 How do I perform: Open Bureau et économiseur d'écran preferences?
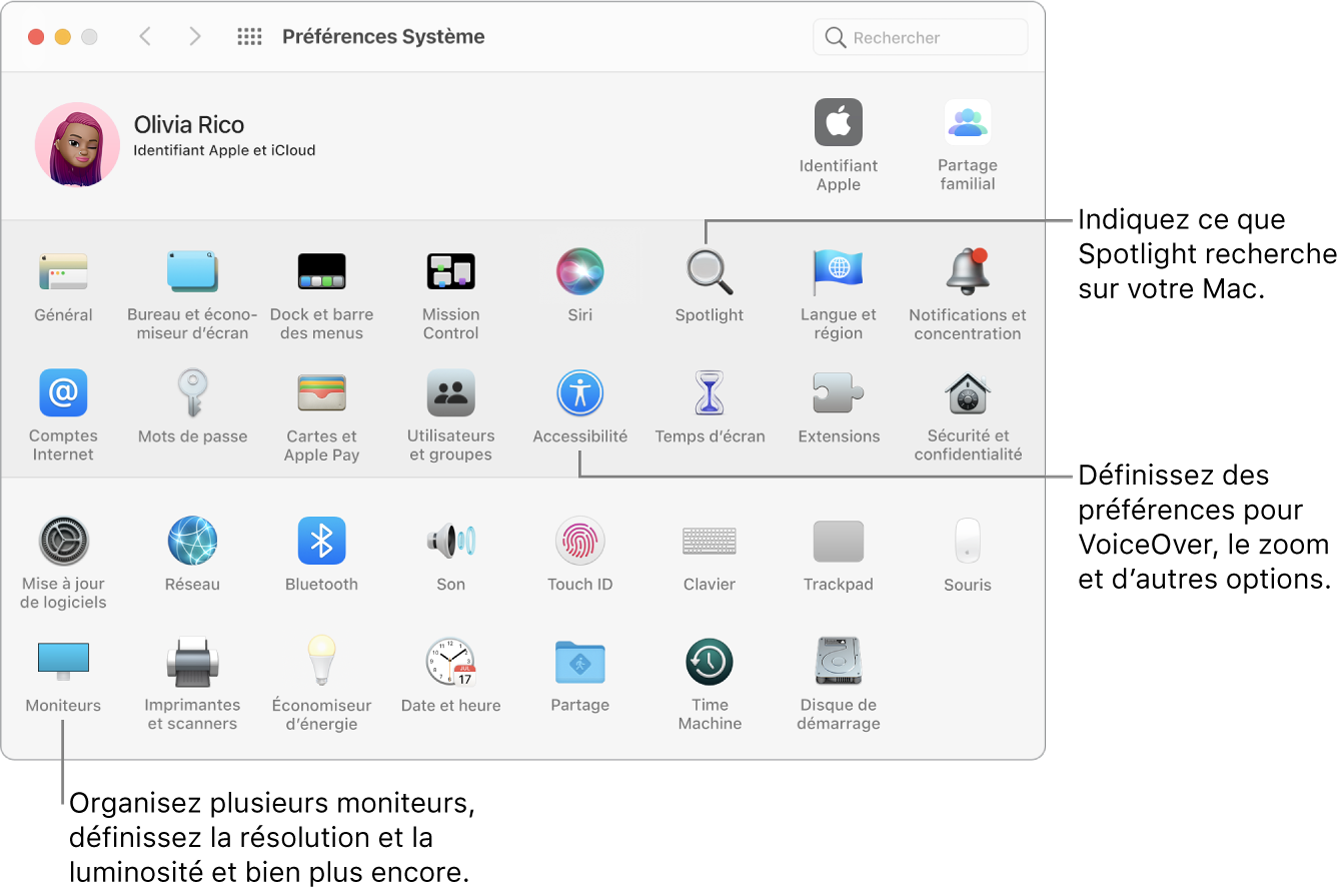pos(192,271)
